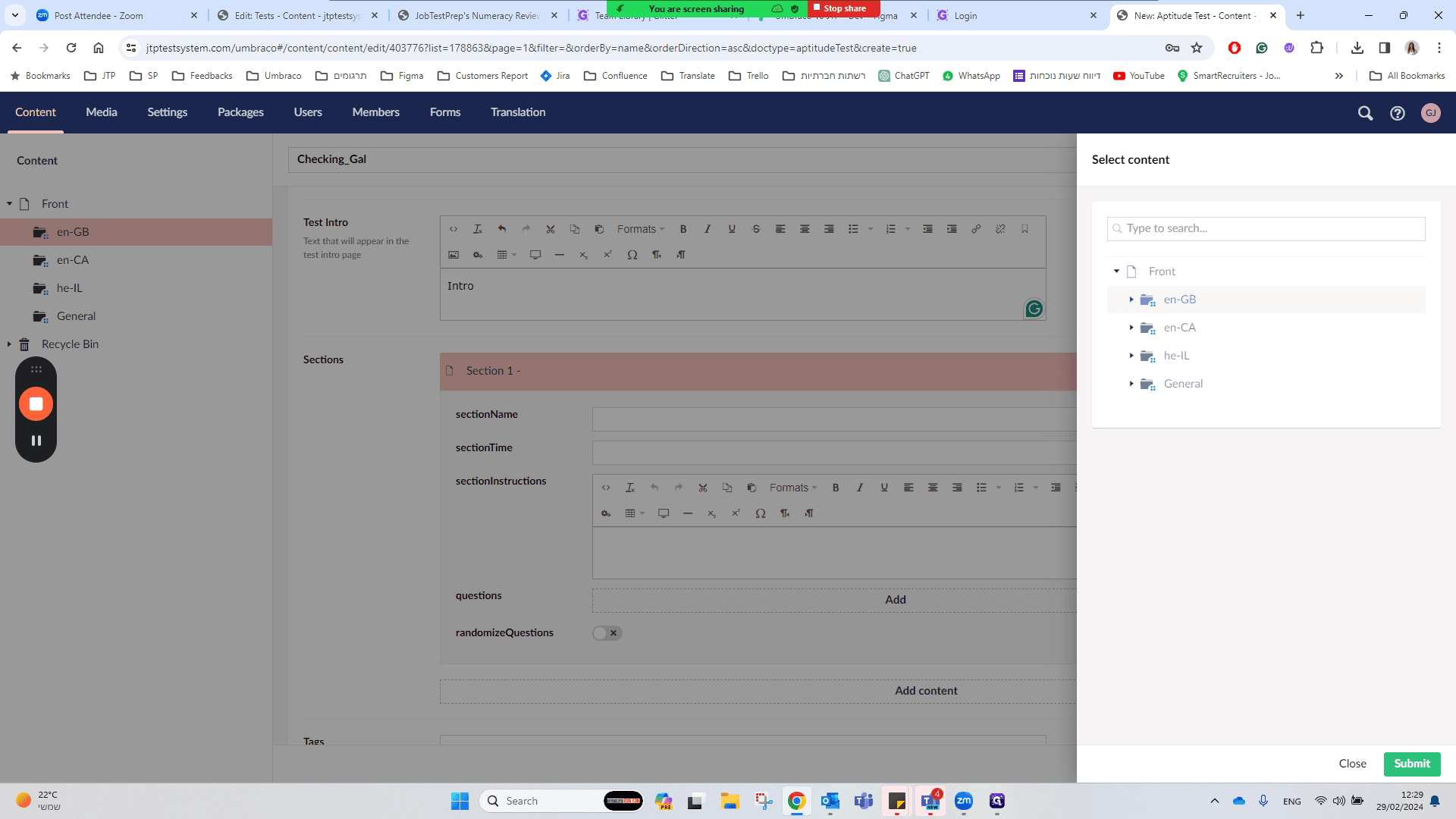Image resolution: width=1456 pixels, height=819 pixels.
Task: Submit the selected content
Action: (1412, 764)
